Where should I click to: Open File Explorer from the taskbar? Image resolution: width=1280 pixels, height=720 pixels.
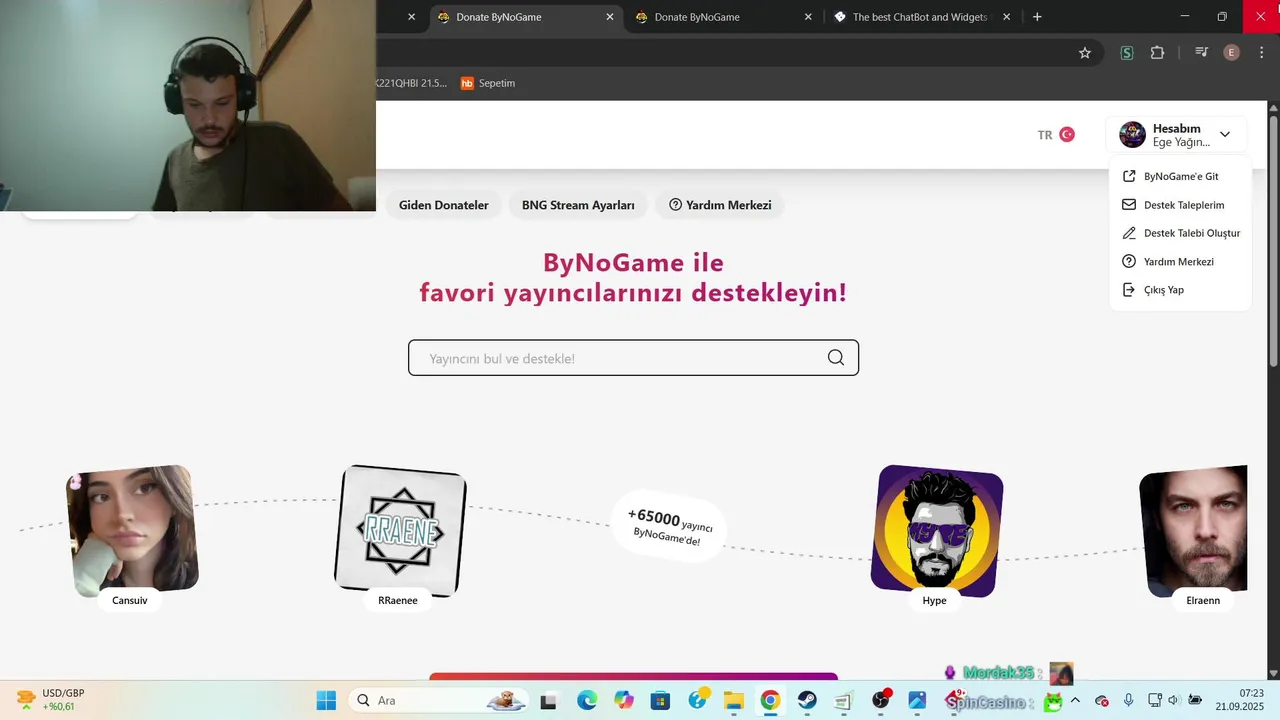pos(733,700)
